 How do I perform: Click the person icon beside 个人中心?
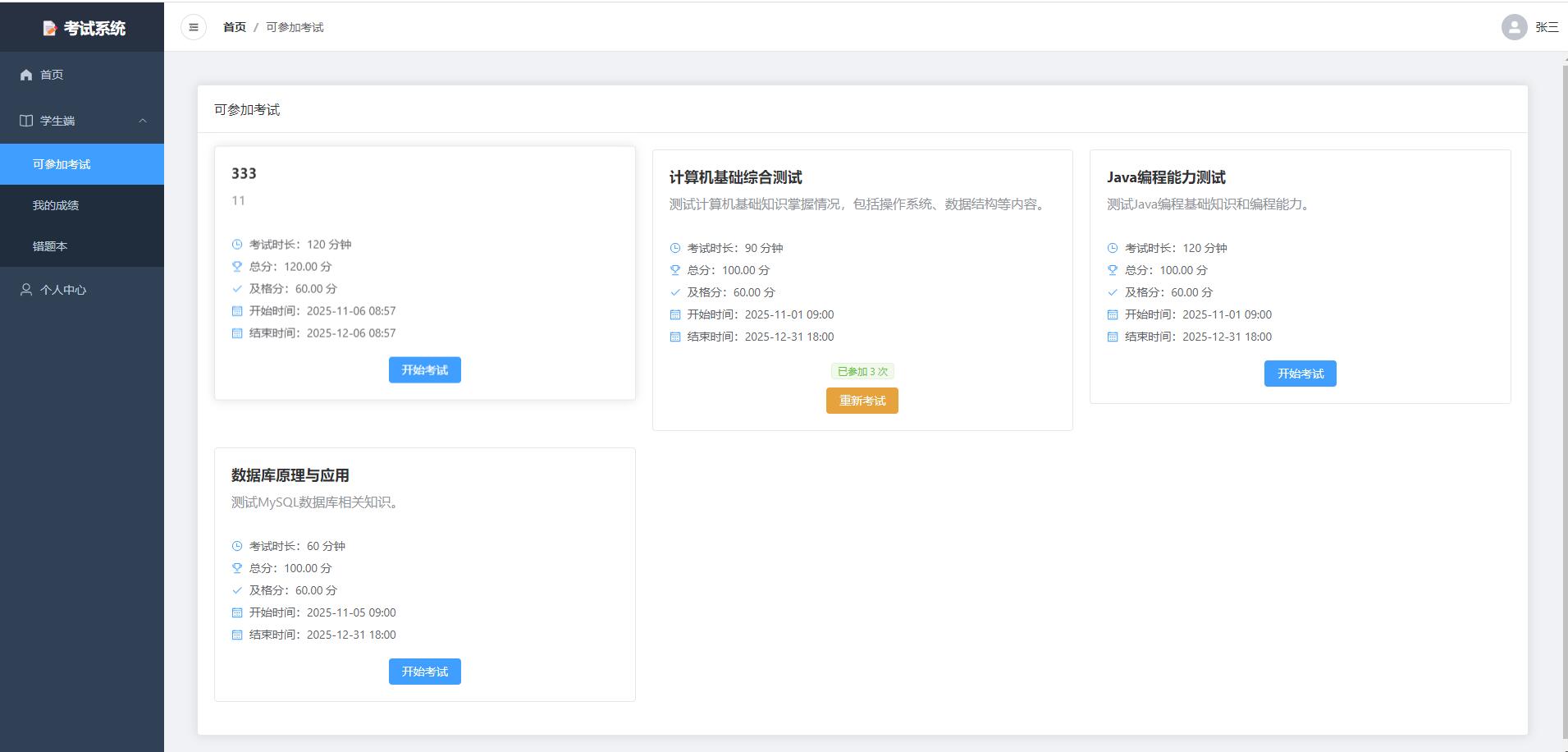click(26, 290)
